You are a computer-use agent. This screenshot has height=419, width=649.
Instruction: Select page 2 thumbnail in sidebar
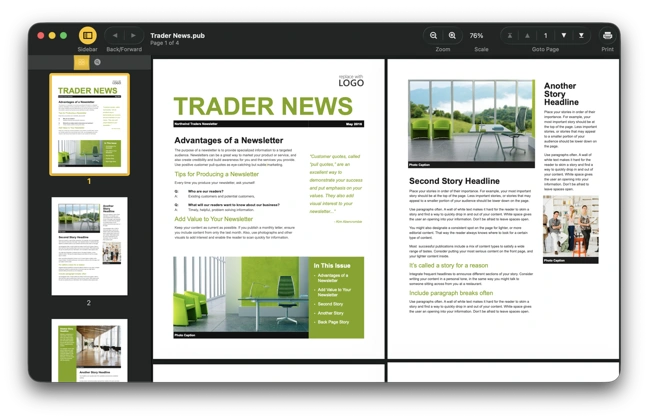coord(89,246)
